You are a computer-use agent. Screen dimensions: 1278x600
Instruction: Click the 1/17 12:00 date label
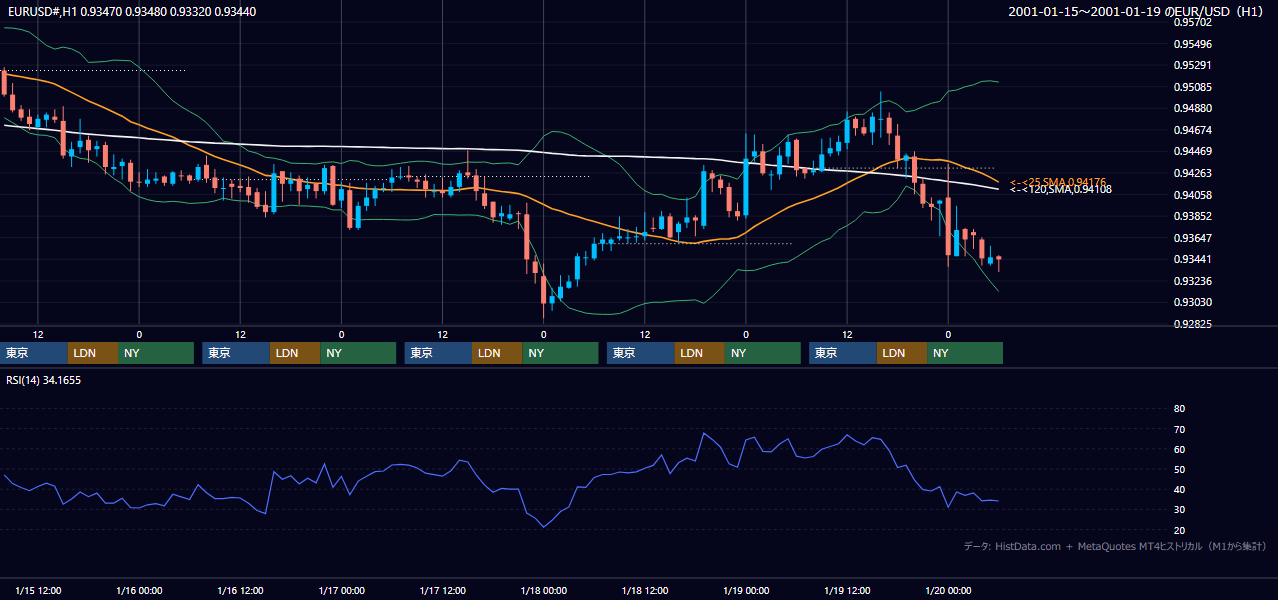pos(443,591)
